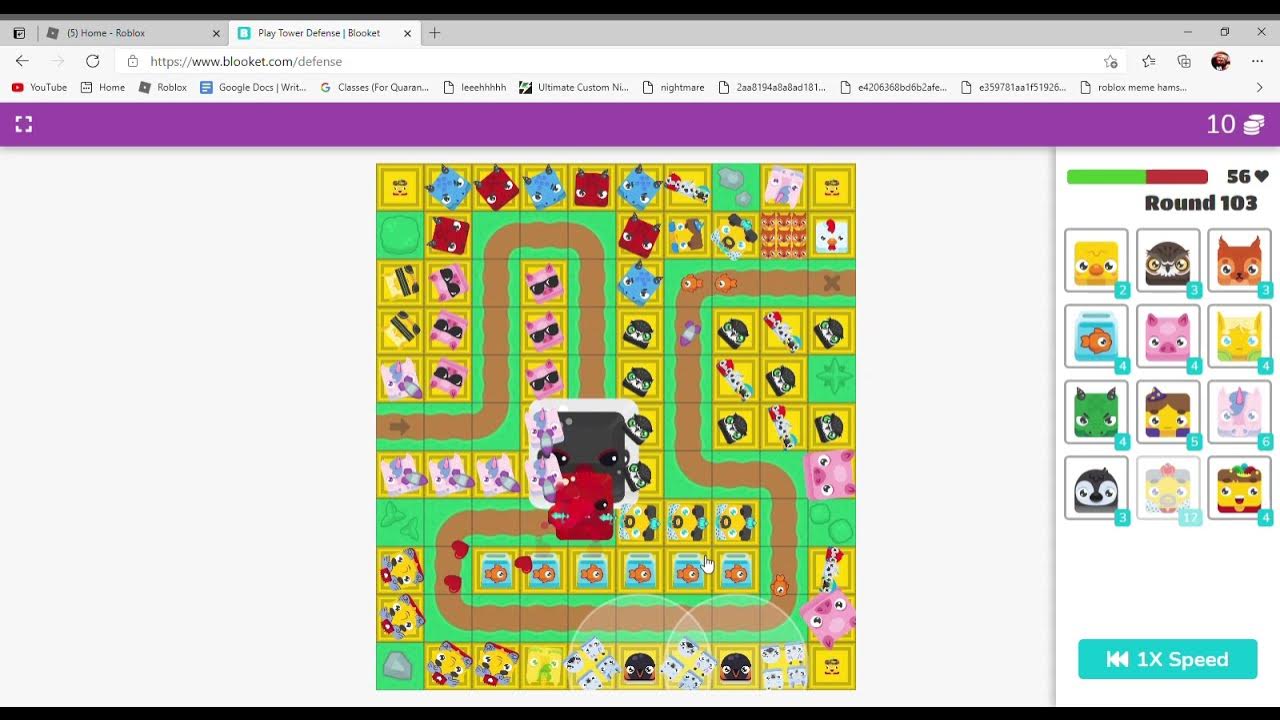
Task: Select the green dragon tower in shop
Action: tap(1096, 412)
